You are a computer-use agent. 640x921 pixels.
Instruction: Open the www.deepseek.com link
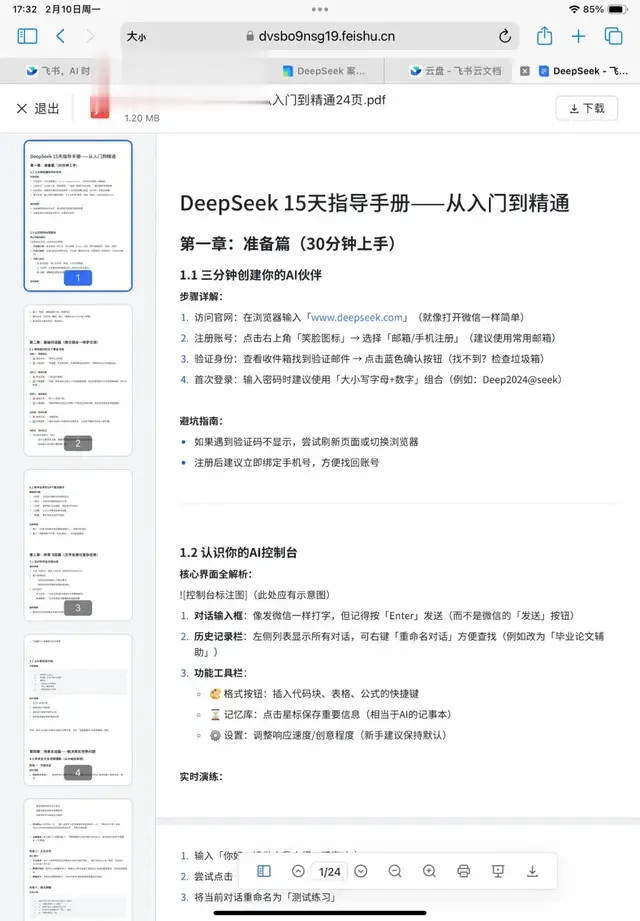click(357, 317)
